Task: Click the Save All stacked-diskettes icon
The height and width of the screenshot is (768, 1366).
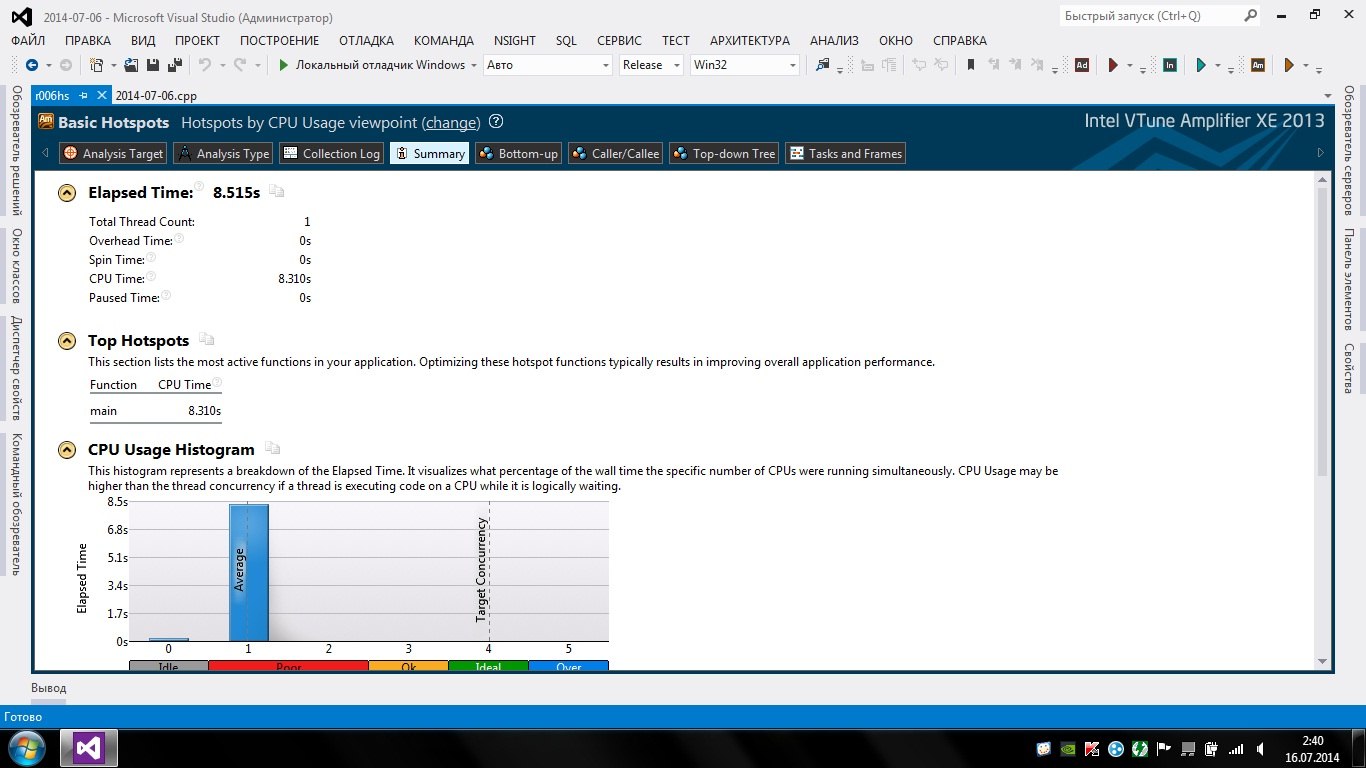Action: tap(174, 65)
